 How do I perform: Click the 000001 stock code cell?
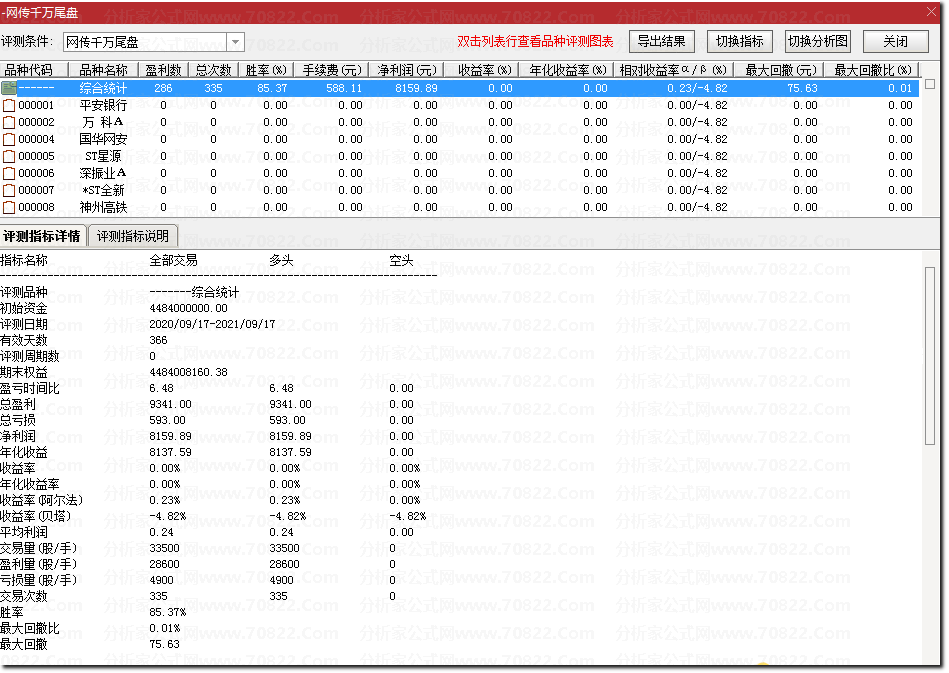pos(36,105)
